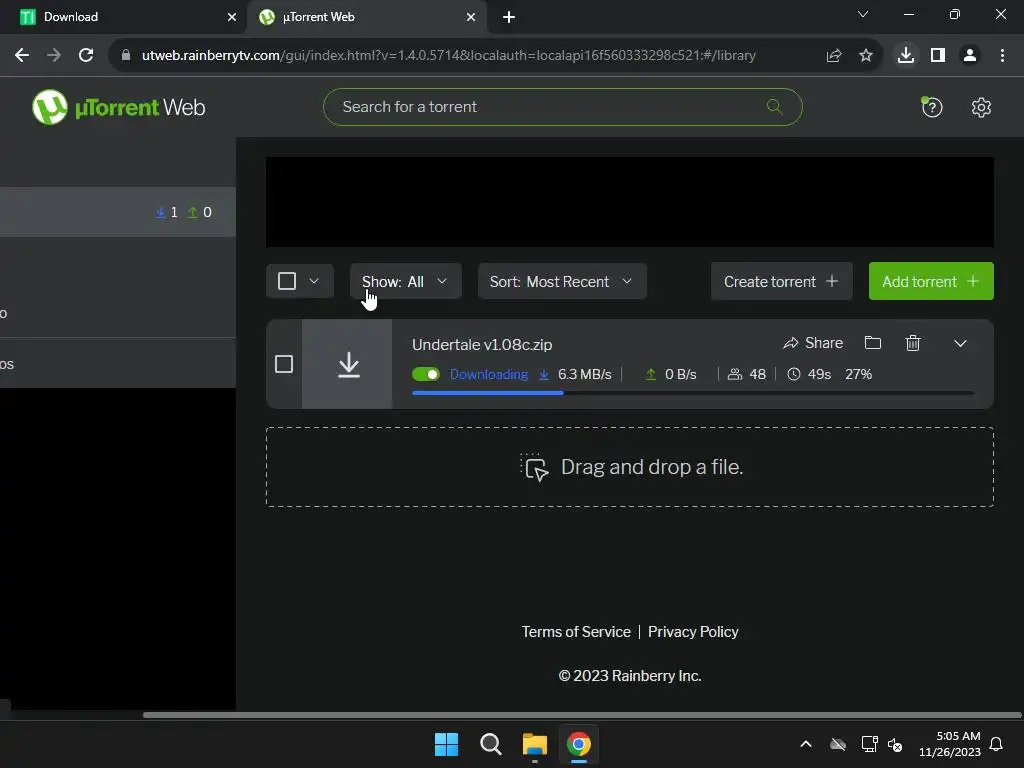Open Chrome profile avatar

970,56
